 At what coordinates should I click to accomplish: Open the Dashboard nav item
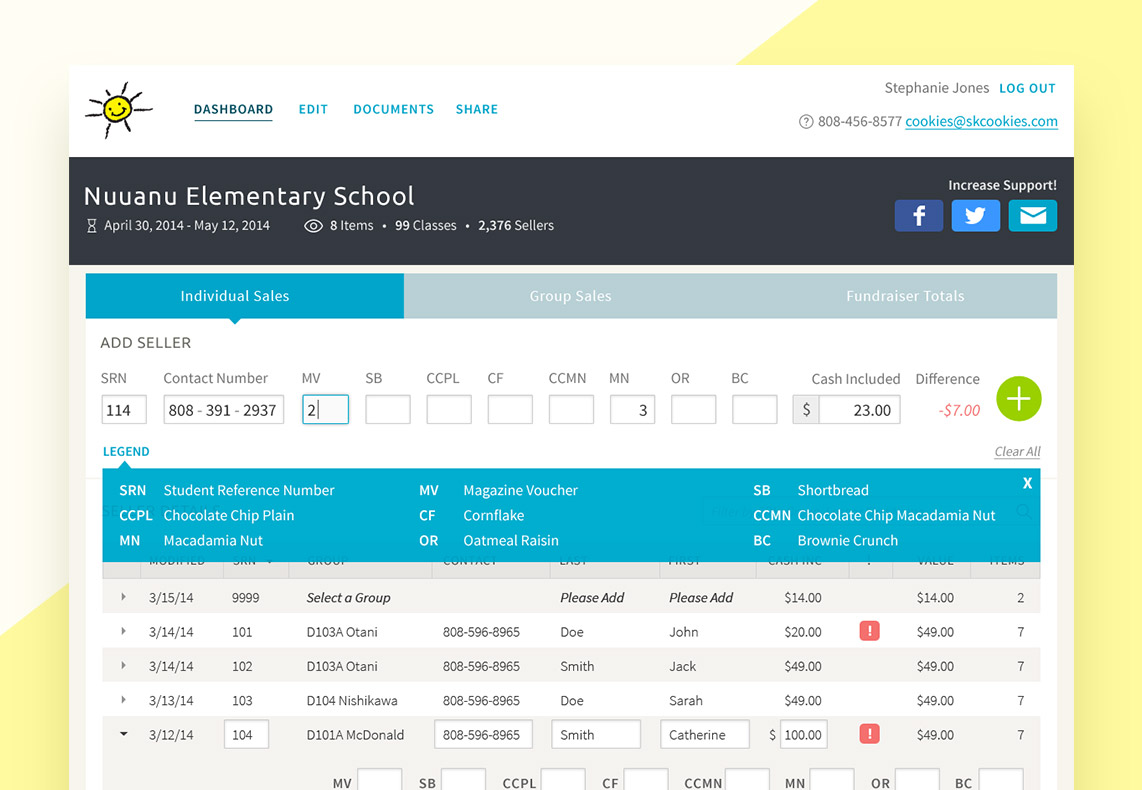(x=233, y=109)
